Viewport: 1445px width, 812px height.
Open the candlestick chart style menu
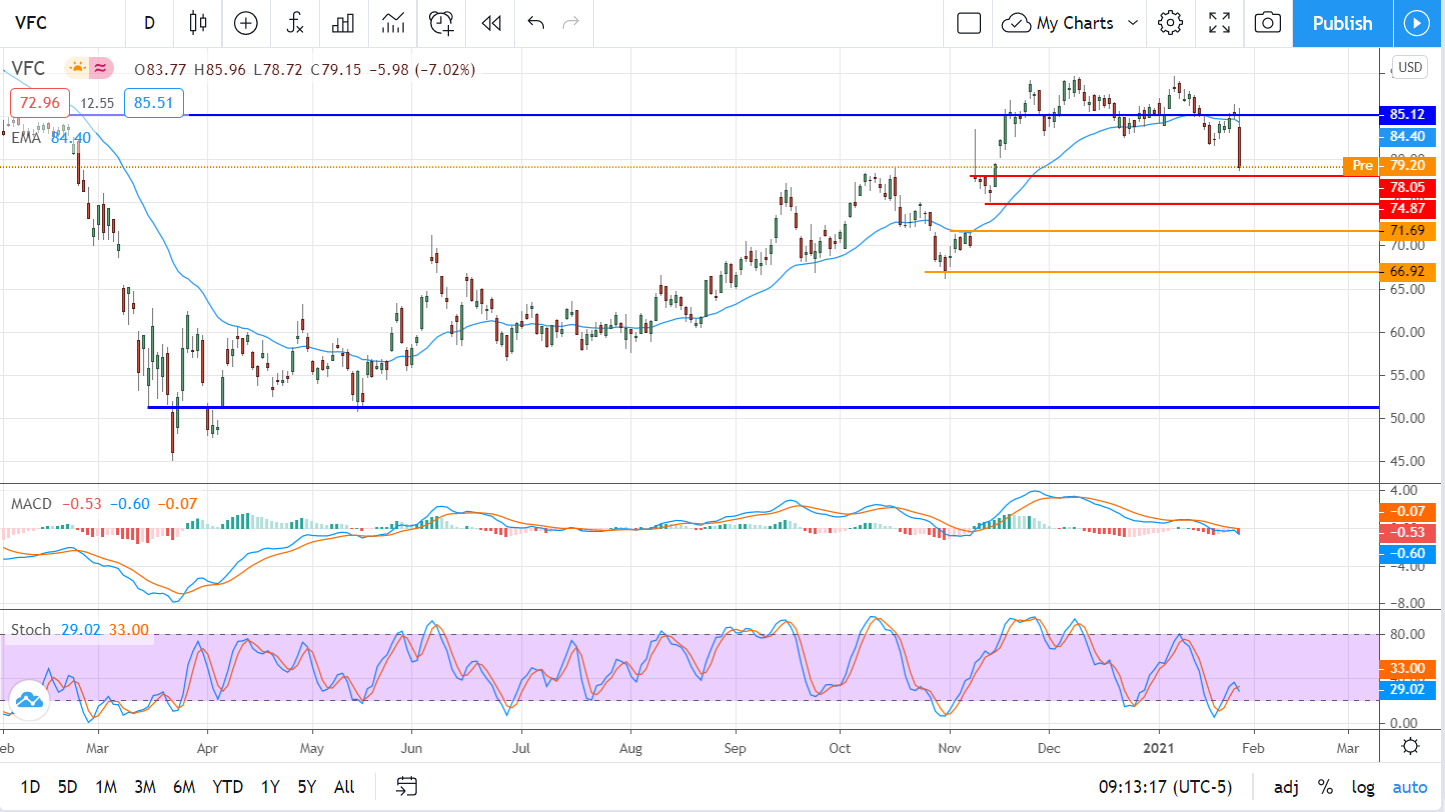coord(197,23)
